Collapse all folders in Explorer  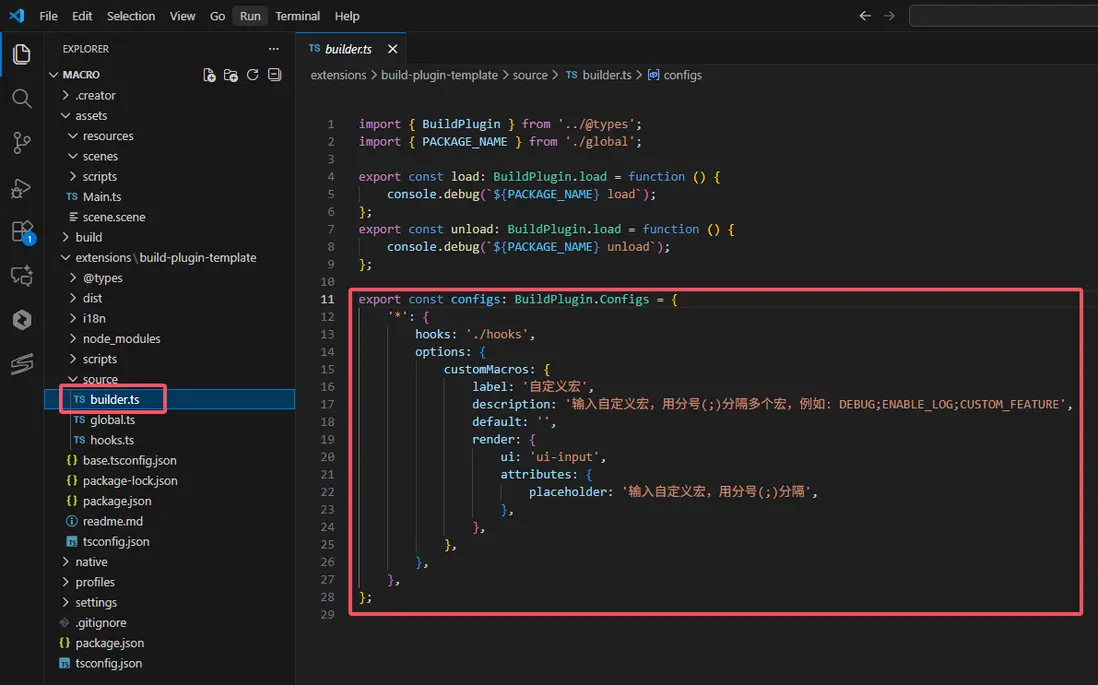275,75
